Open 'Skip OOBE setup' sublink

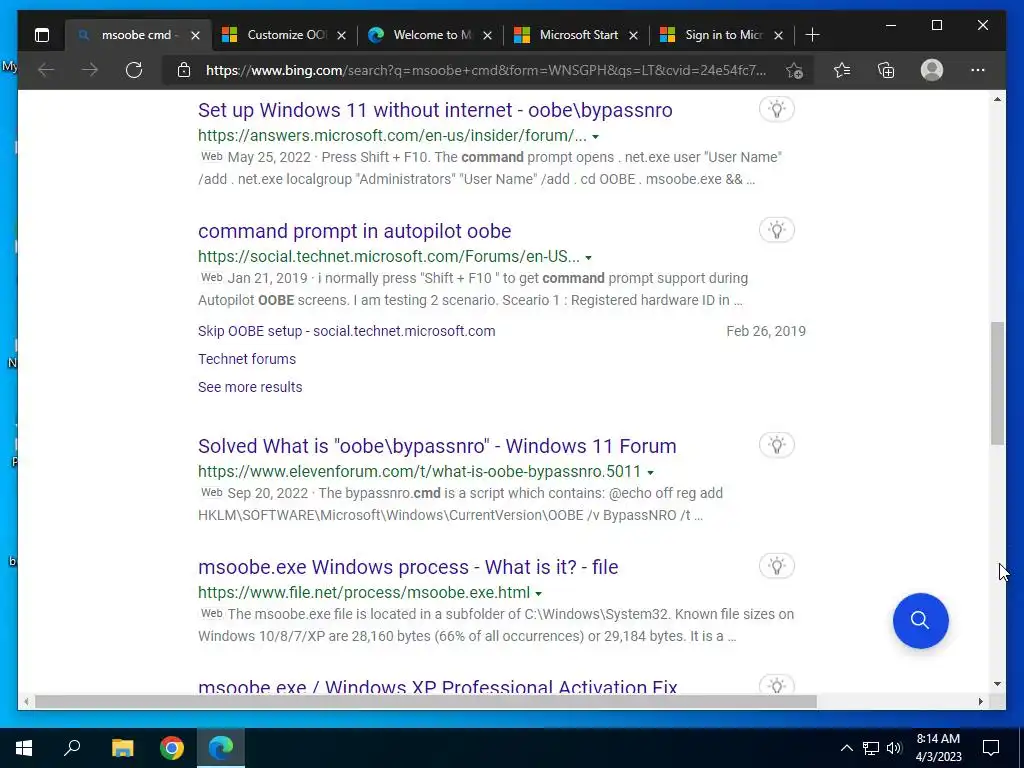(346, 331)
